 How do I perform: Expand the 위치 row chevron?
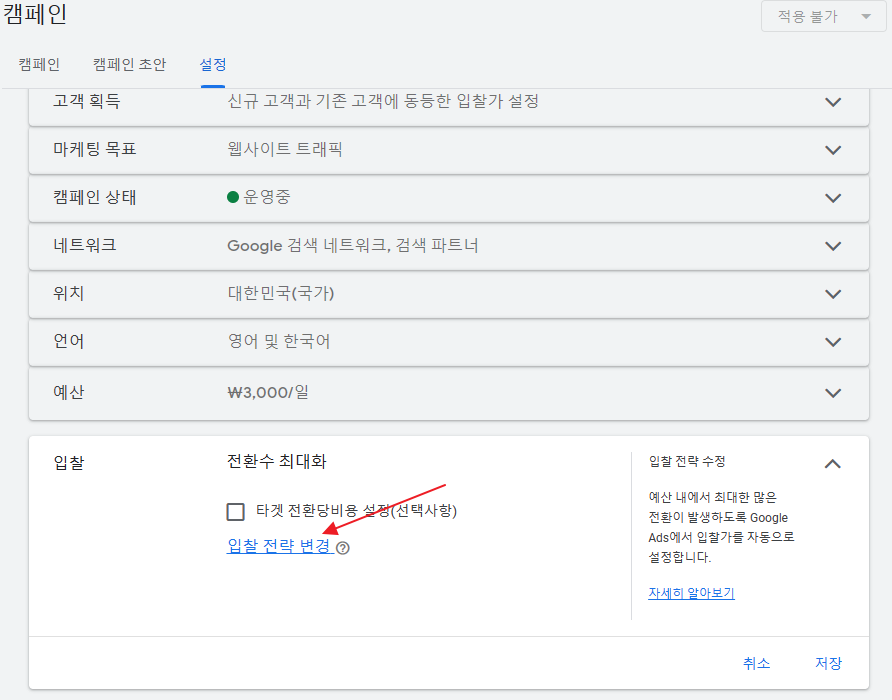[833, 294]
